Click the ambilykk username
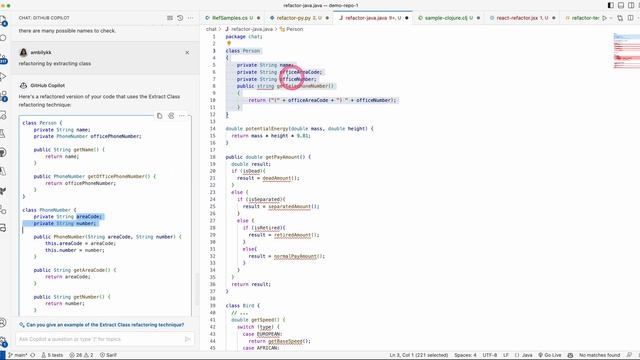Viewport: 640px width, 360px height. [41, 53]
